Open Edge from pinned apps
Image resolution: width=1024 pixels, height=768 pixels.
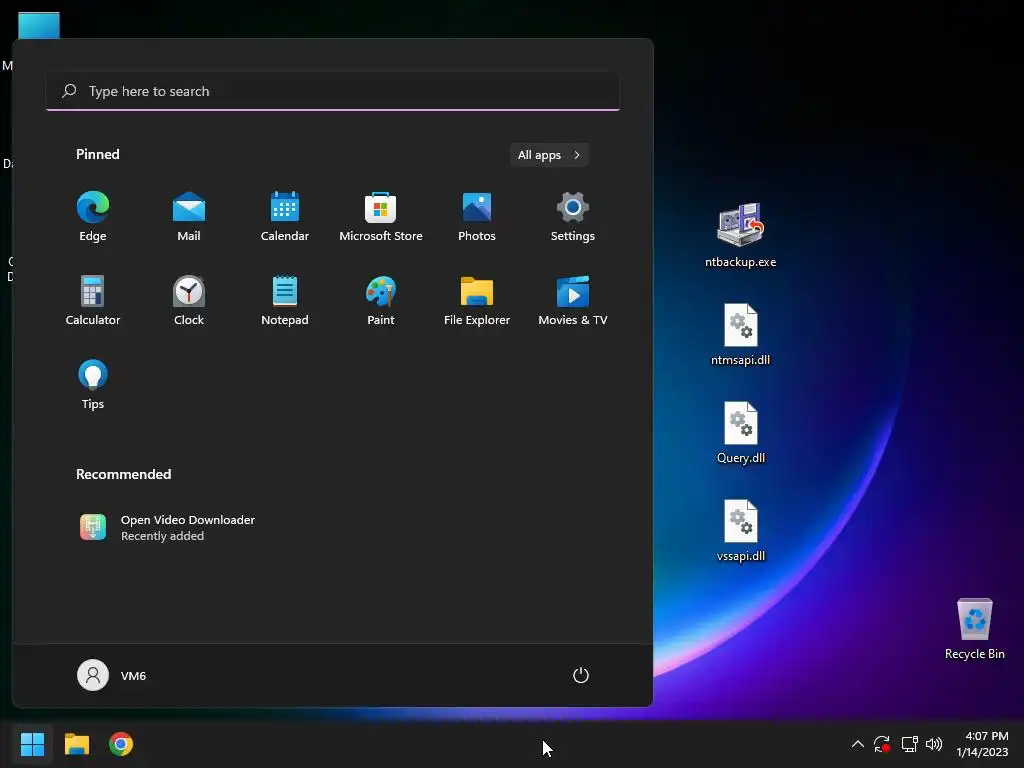point(92,217)
